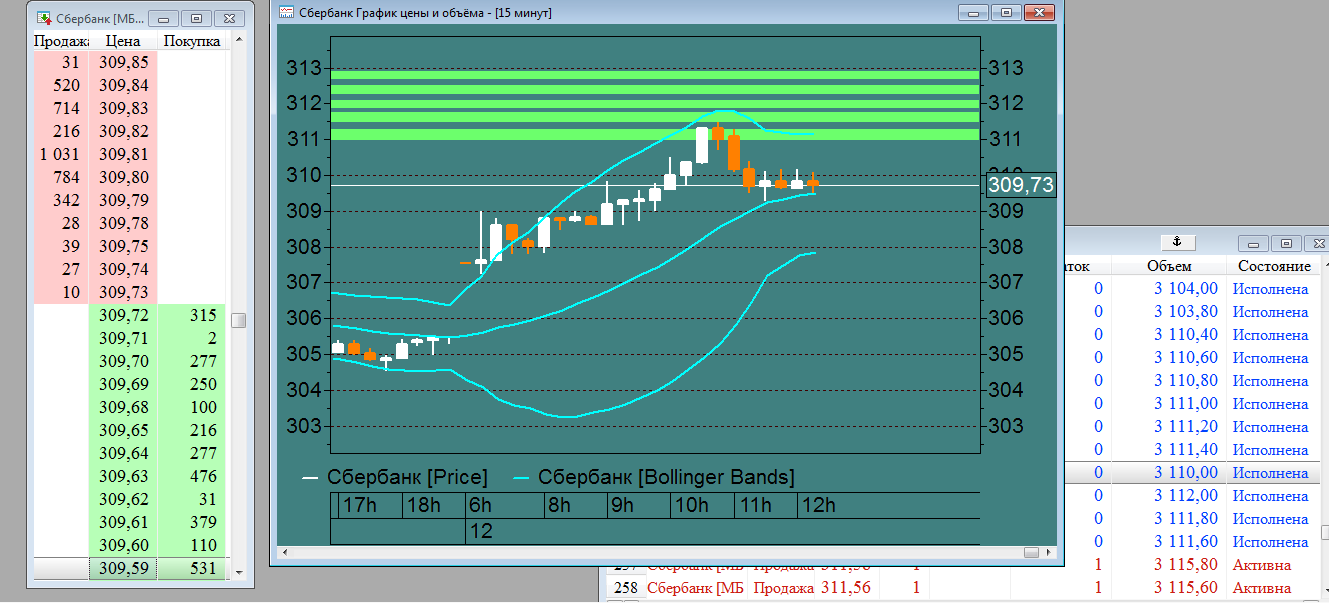1329x603 pixels.
Task: Select best ask price 309,73
Action: pyautogui.click(x=124, y=293)
